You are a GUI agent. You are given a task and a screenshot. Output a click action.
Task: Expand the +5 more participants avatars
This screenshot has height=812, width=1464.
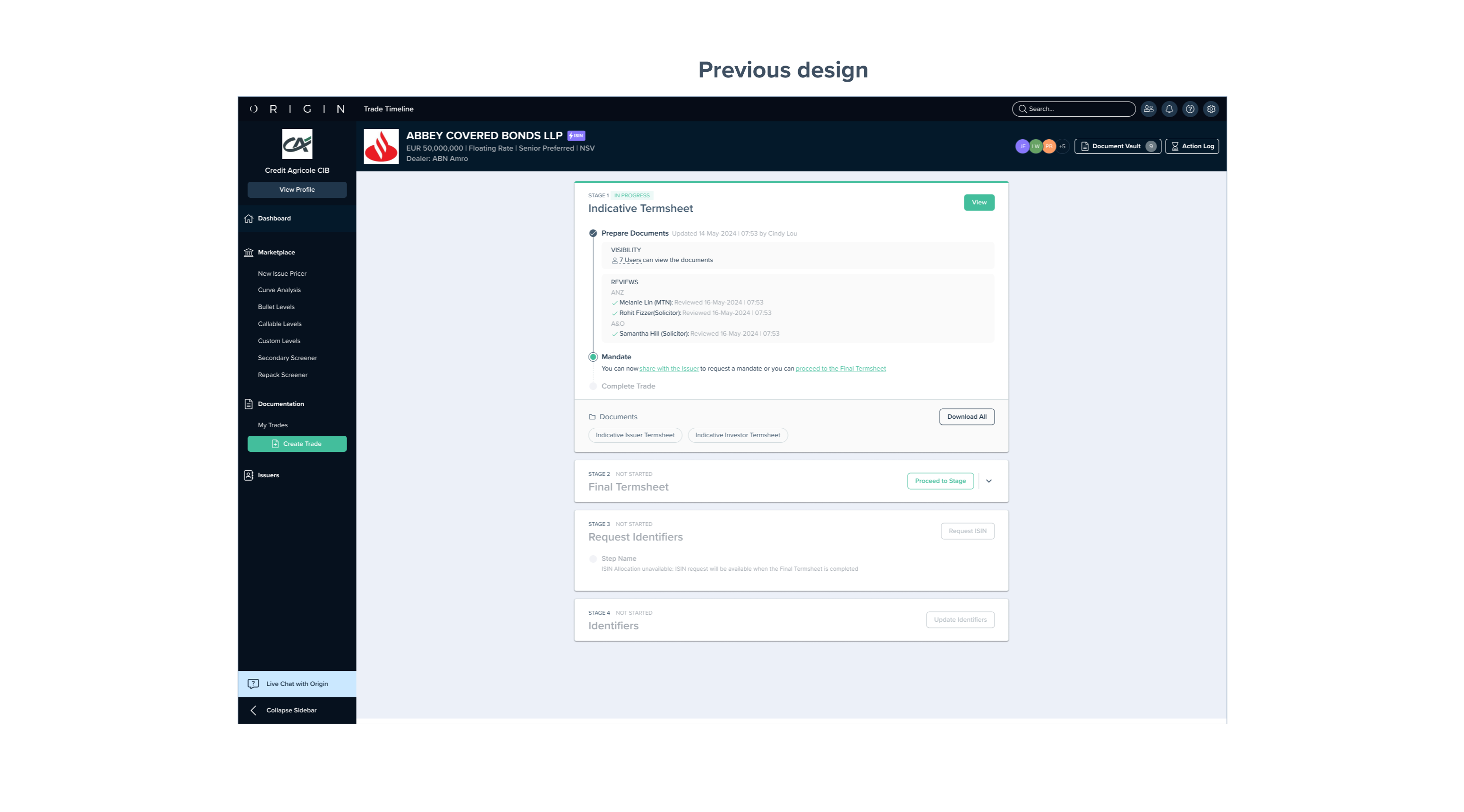pyautogui.click(x=1062, y=147)
